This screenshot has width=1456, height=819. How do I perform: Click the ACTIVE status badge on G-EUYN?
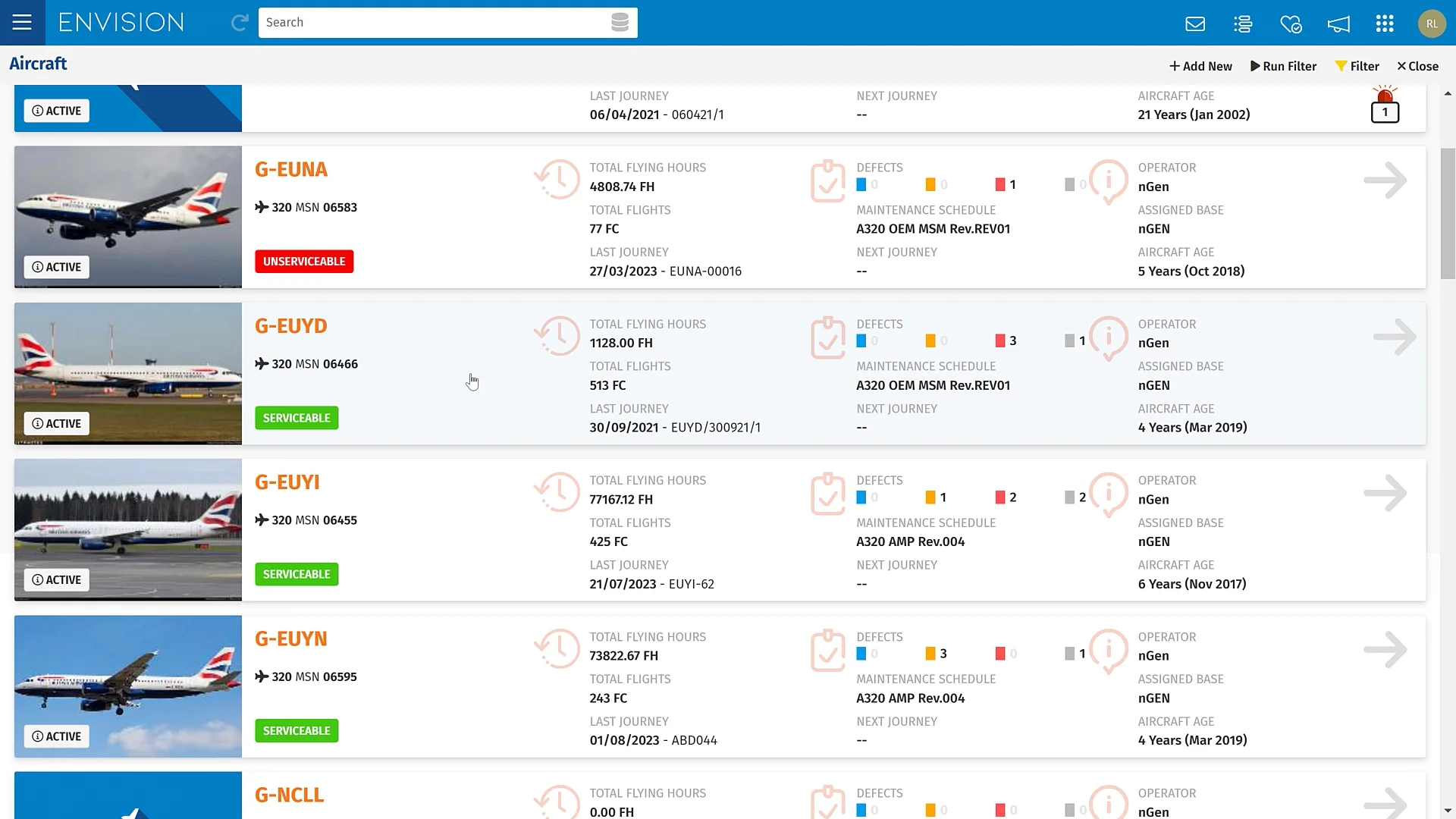tap(57, 736)
